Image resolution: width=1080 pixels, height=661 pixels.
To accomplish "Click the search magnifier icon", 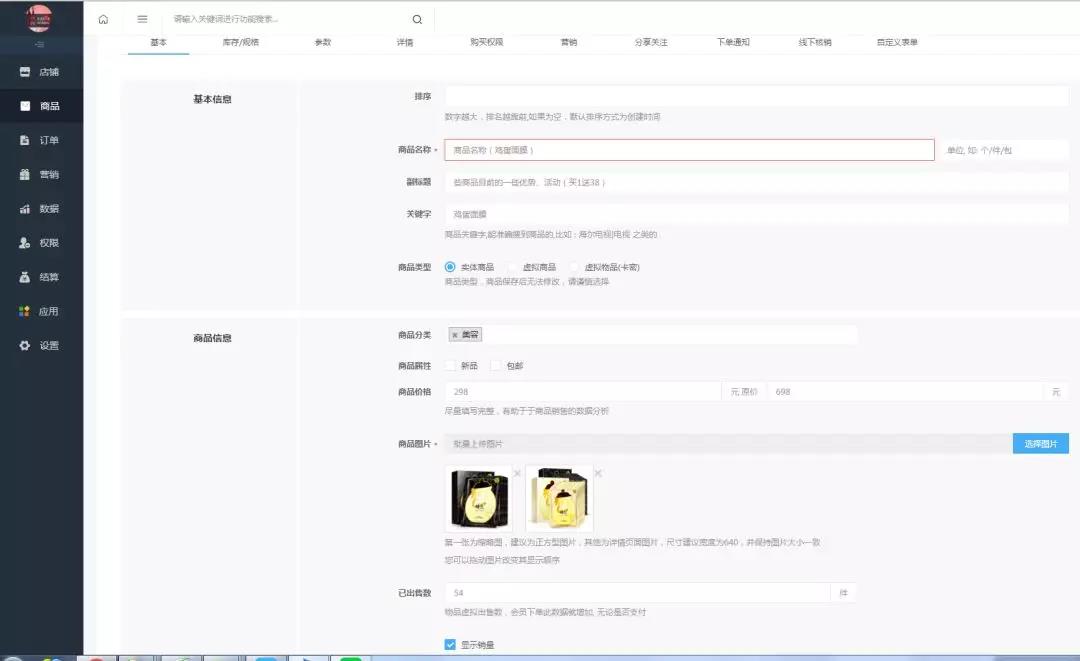I will coord(417,19).
